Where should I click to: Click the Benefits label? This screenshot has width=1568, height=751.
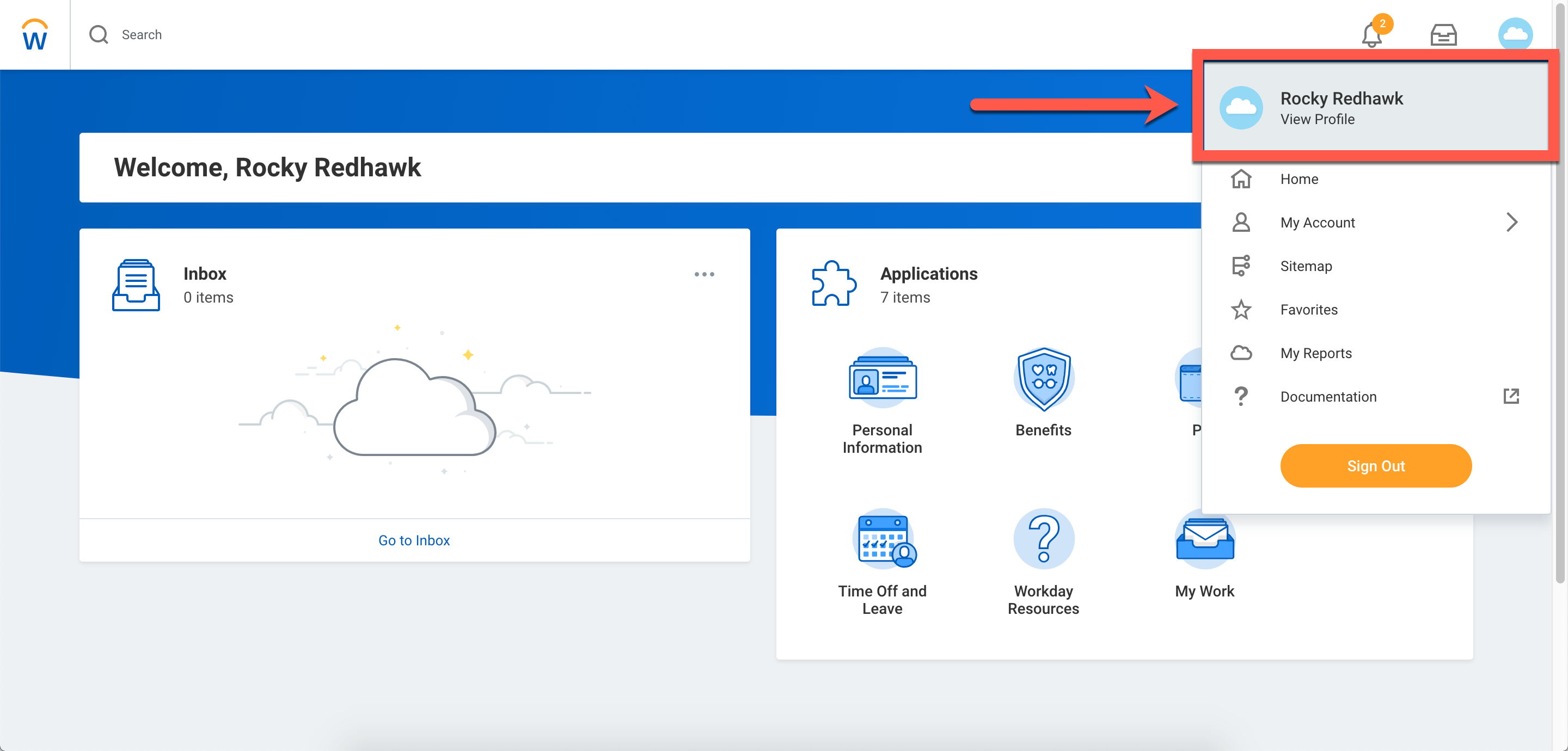click(1043, 430)
